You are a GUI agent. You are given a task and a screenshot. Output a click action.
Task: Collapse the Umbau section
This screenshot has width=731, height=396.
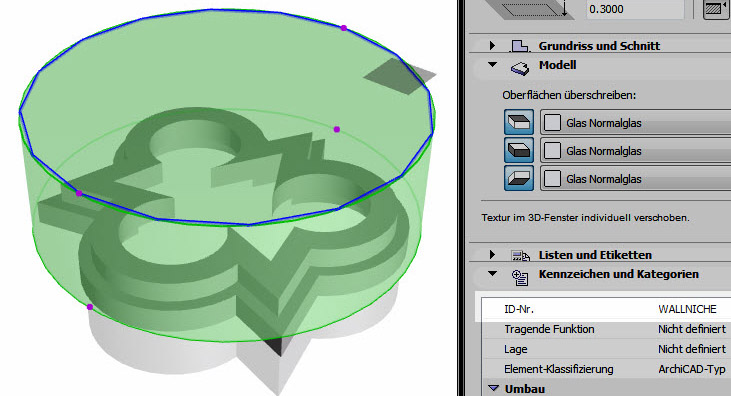click(x=493, y=388)
